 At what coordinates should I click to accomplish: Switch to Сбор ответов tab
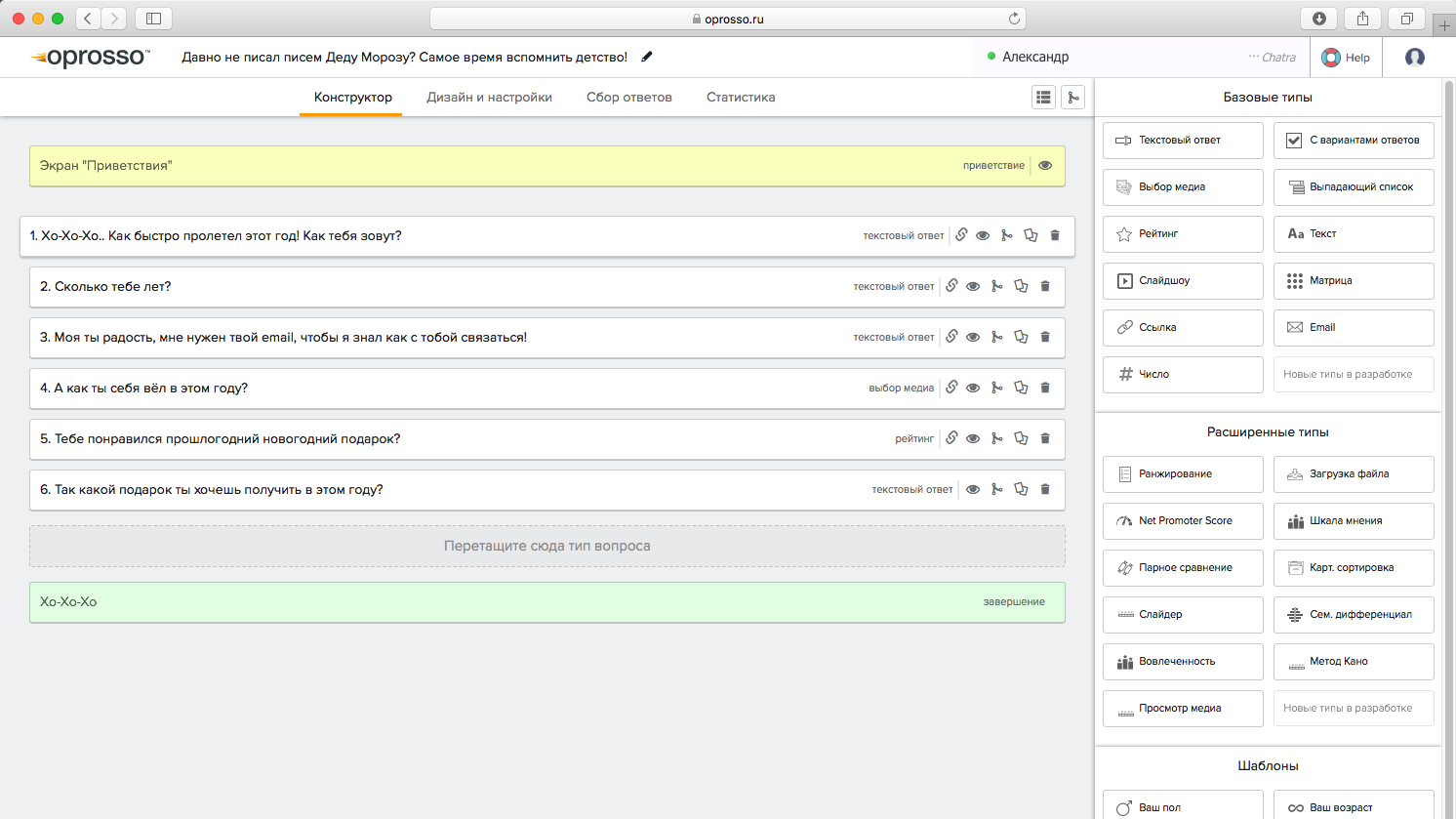pyautogui.click(x=629, y=97)
